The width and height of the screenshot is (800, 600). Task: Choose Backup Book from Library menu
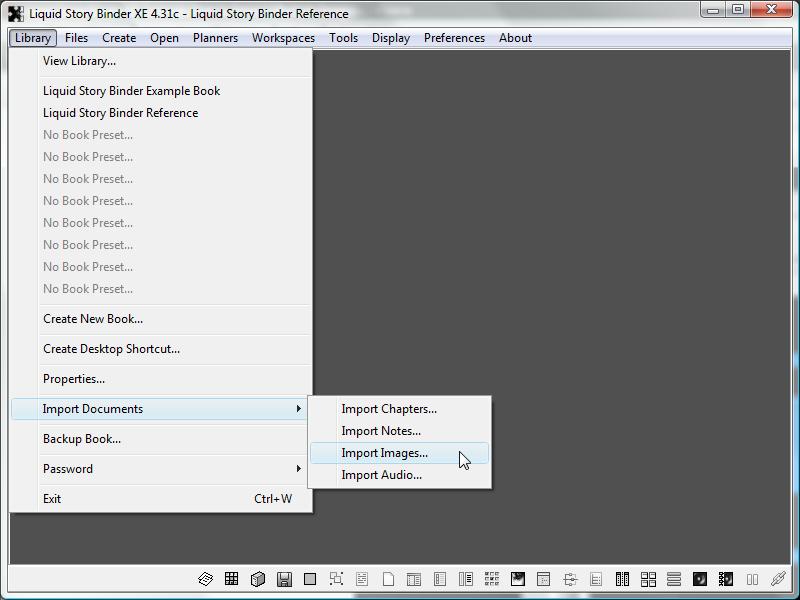click(x=81, y=439)
